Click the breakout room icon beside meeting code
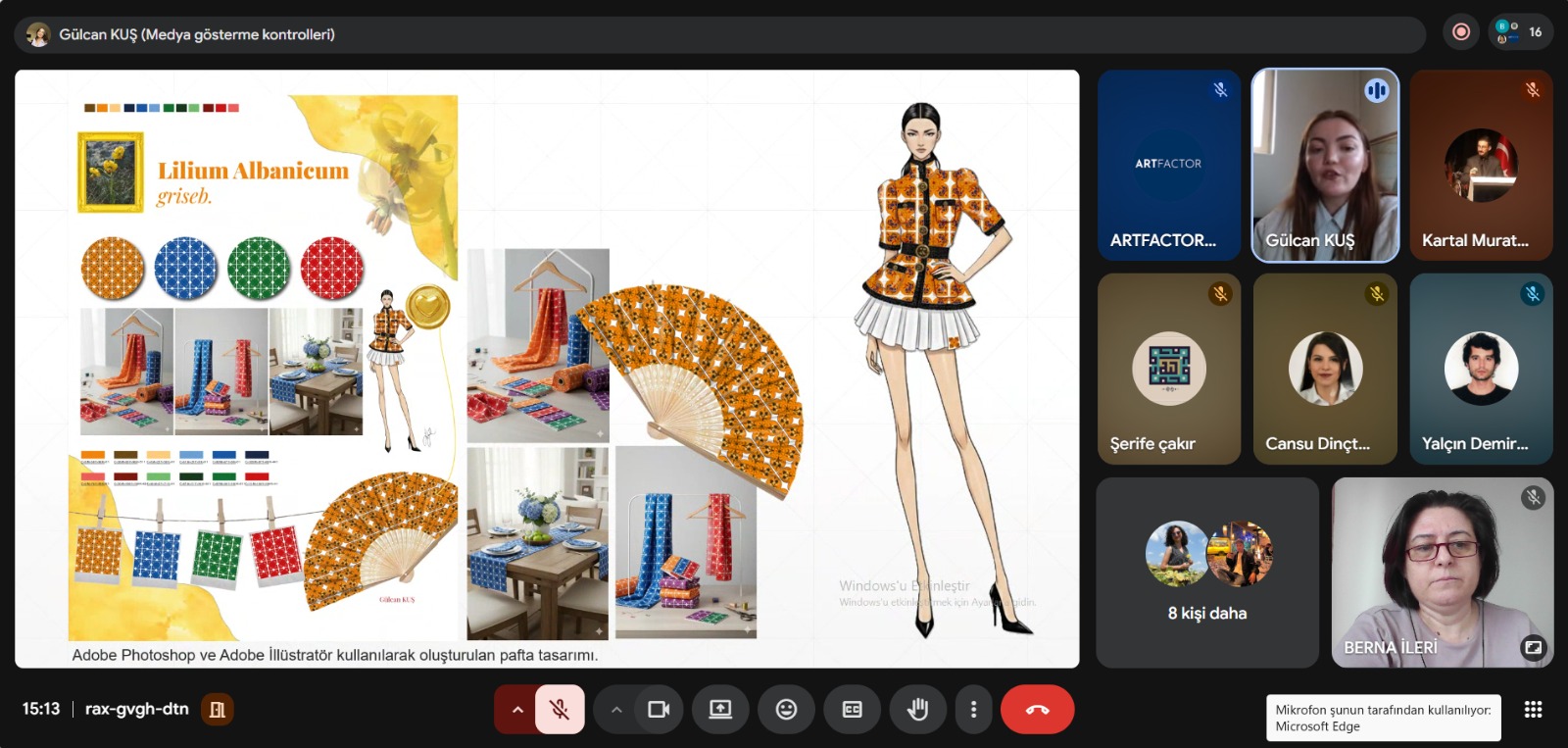The height and width of the screenshot is (748, 1568). pyautogui.click(x=218, y=709)
